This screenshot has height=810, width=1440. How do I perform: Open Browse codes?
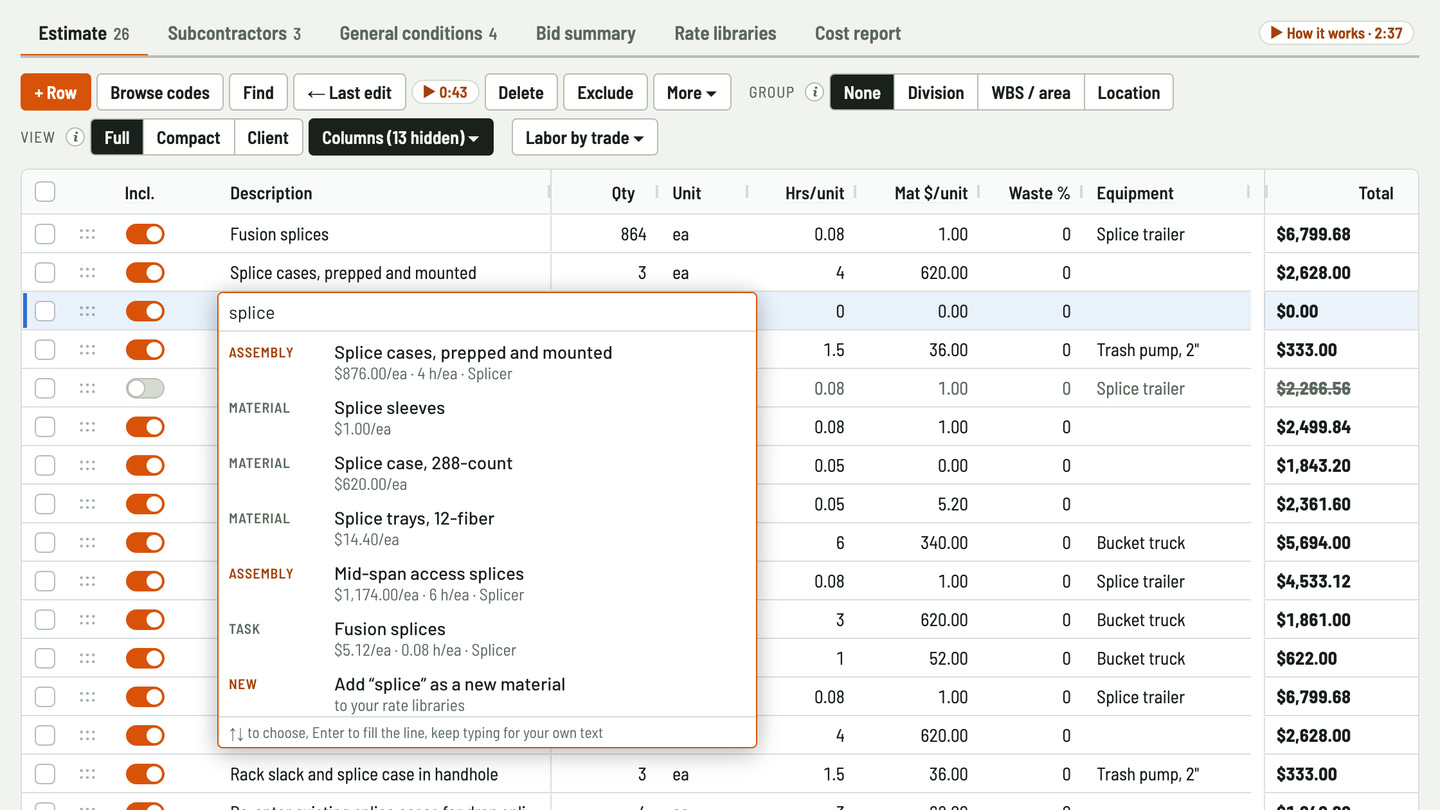[x=160, y=92]
